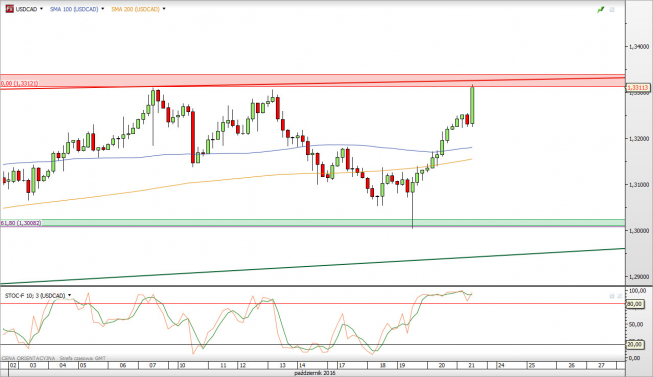Click the październik 2016 month label
653x377 pixels.
[315, 373]
